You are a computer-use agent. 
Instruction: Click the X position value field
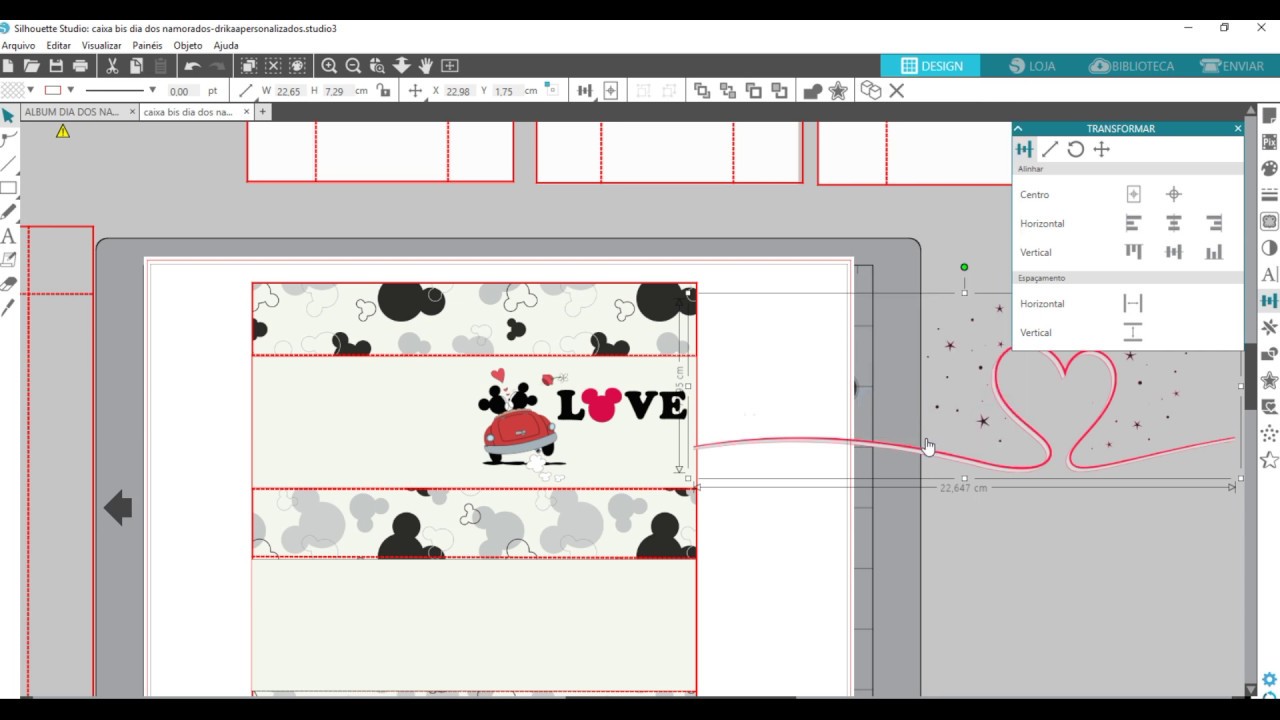pos(458,90)
